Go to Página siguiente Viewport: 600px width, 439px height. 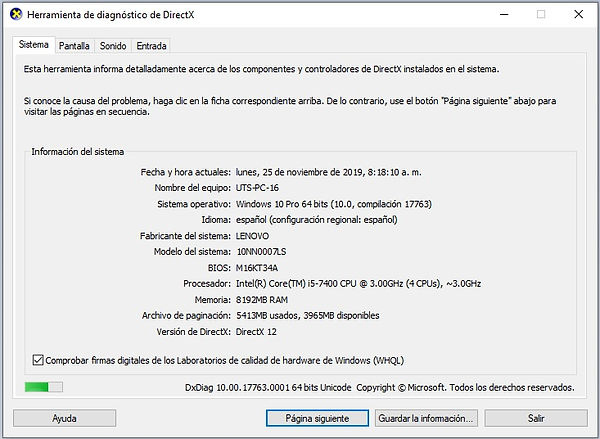[x=317, y=418]
